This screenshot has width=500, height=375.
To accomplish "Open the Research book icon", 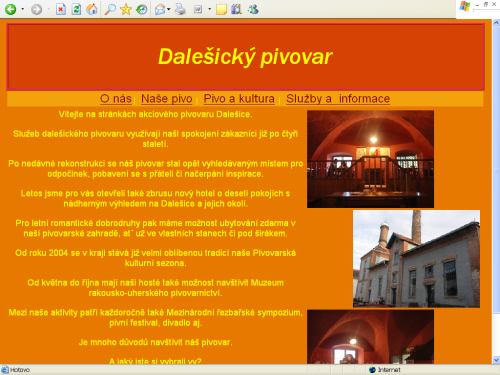I will [236, 9].
